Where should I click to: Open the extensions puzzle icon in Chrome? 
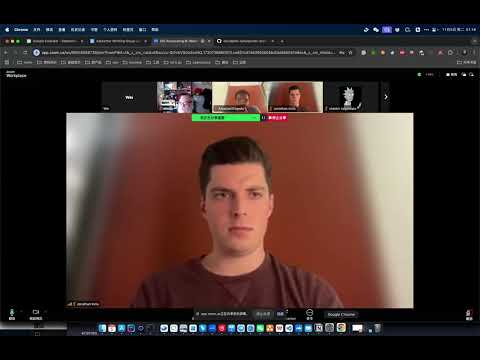(x=450, y=53)
